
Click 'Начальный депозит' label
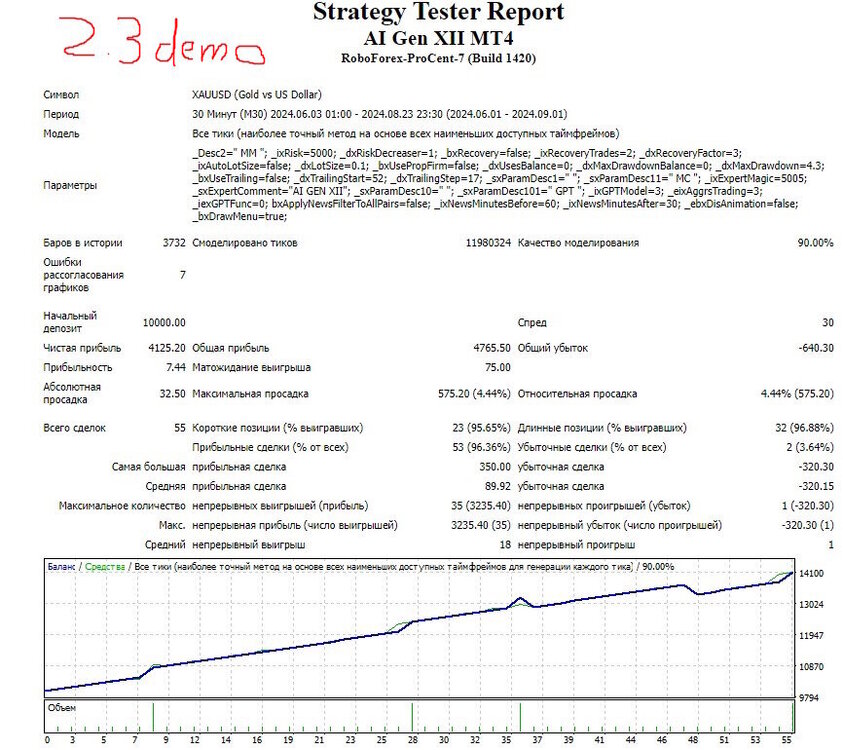(x=70, y=322)
